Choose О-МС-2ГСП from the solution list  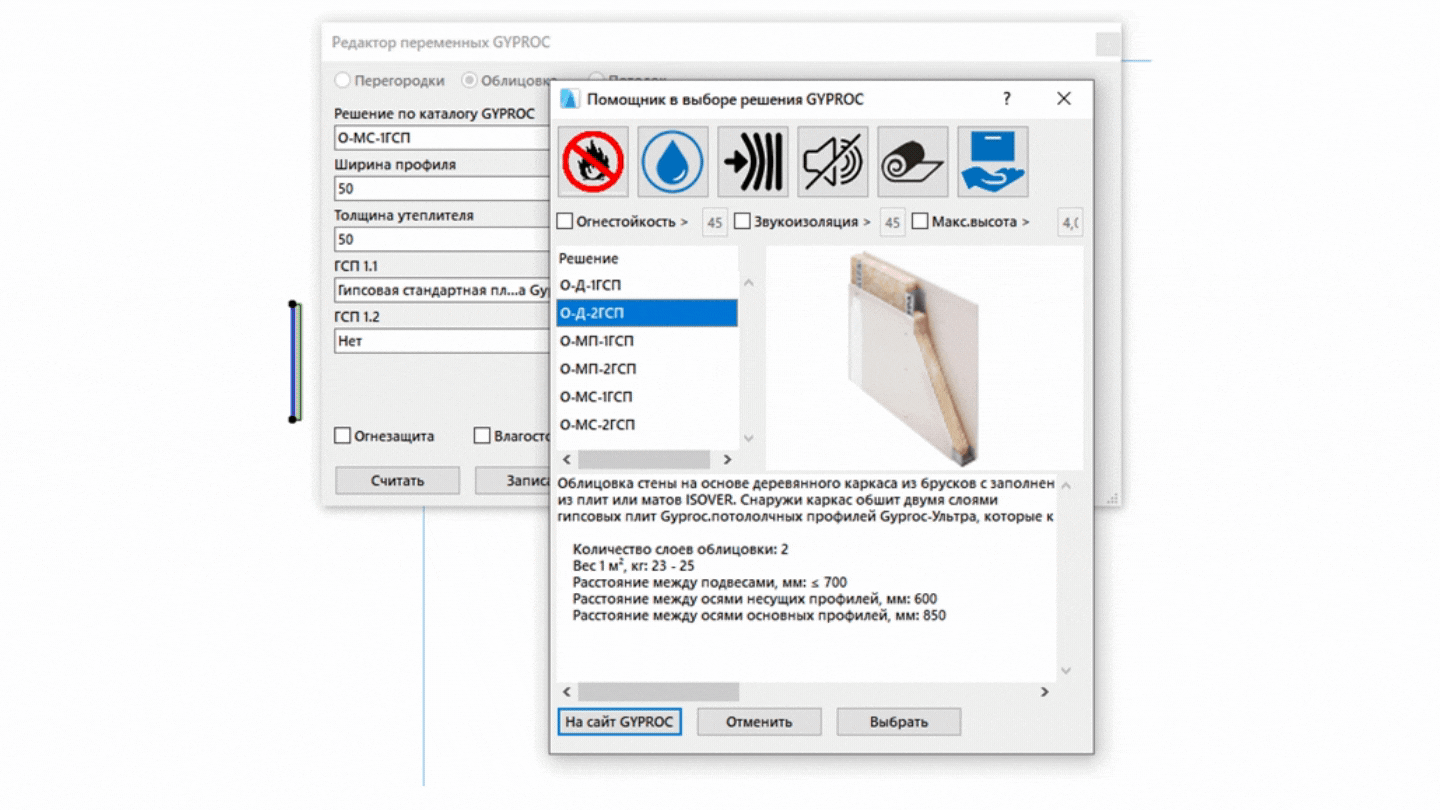click(598, 425)
